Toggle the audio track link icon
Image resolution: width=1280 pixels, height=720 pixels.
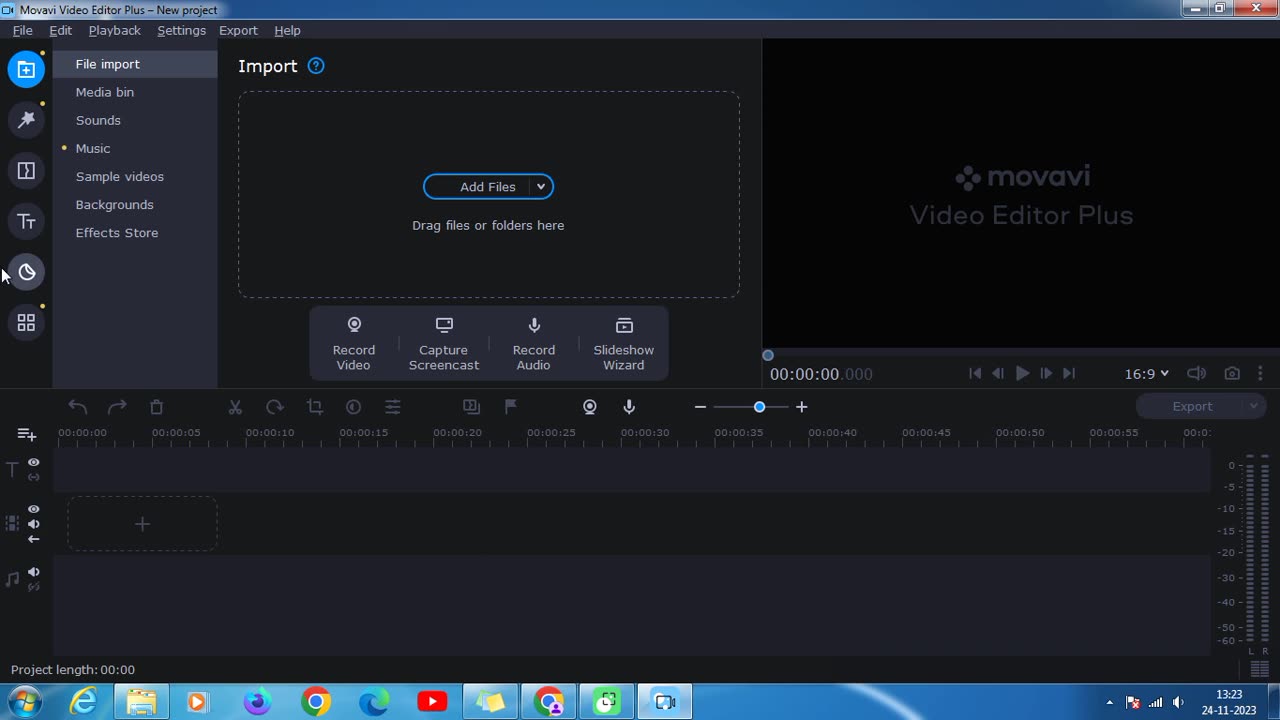(34, 587)
